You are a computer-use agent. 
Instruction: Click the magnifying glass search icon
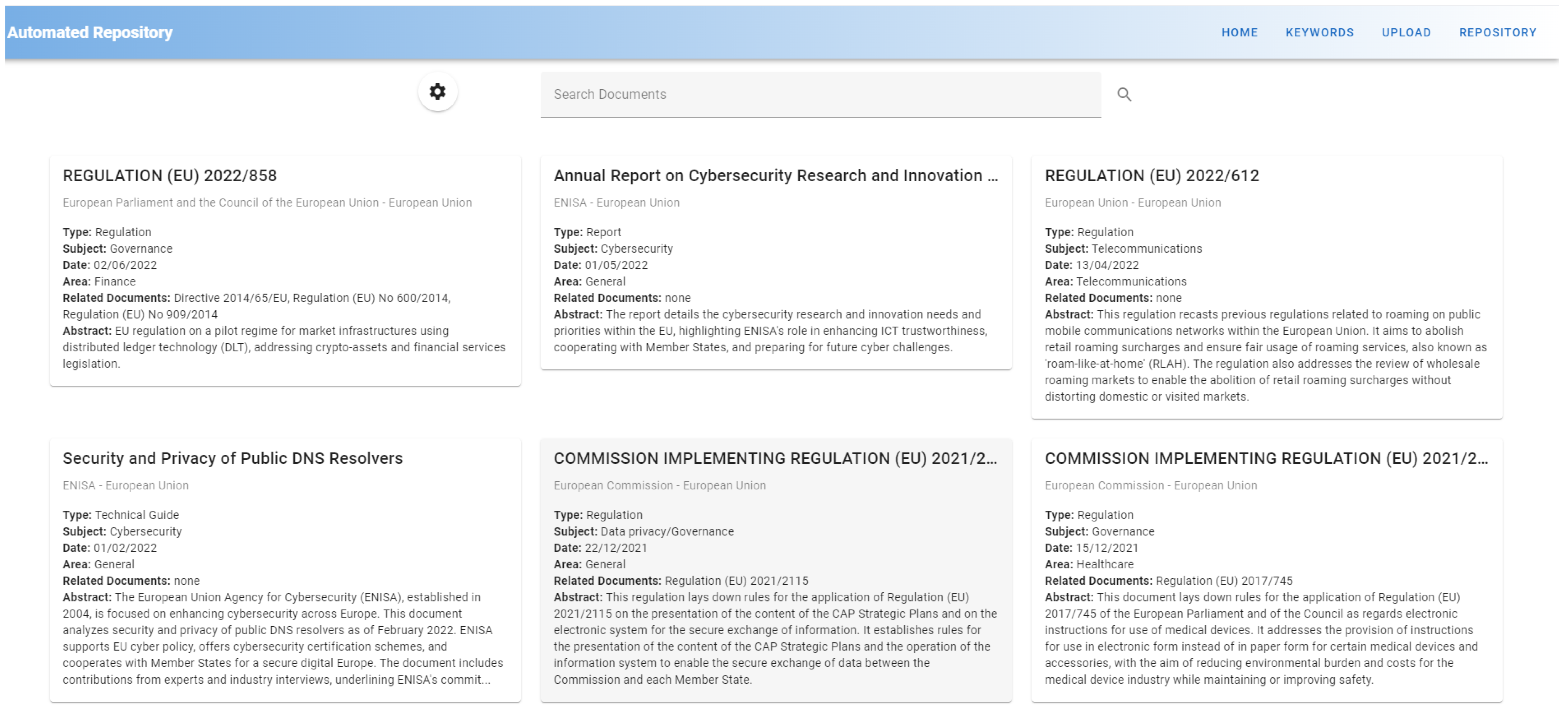pyautogui.click(x=1124, y=94)
